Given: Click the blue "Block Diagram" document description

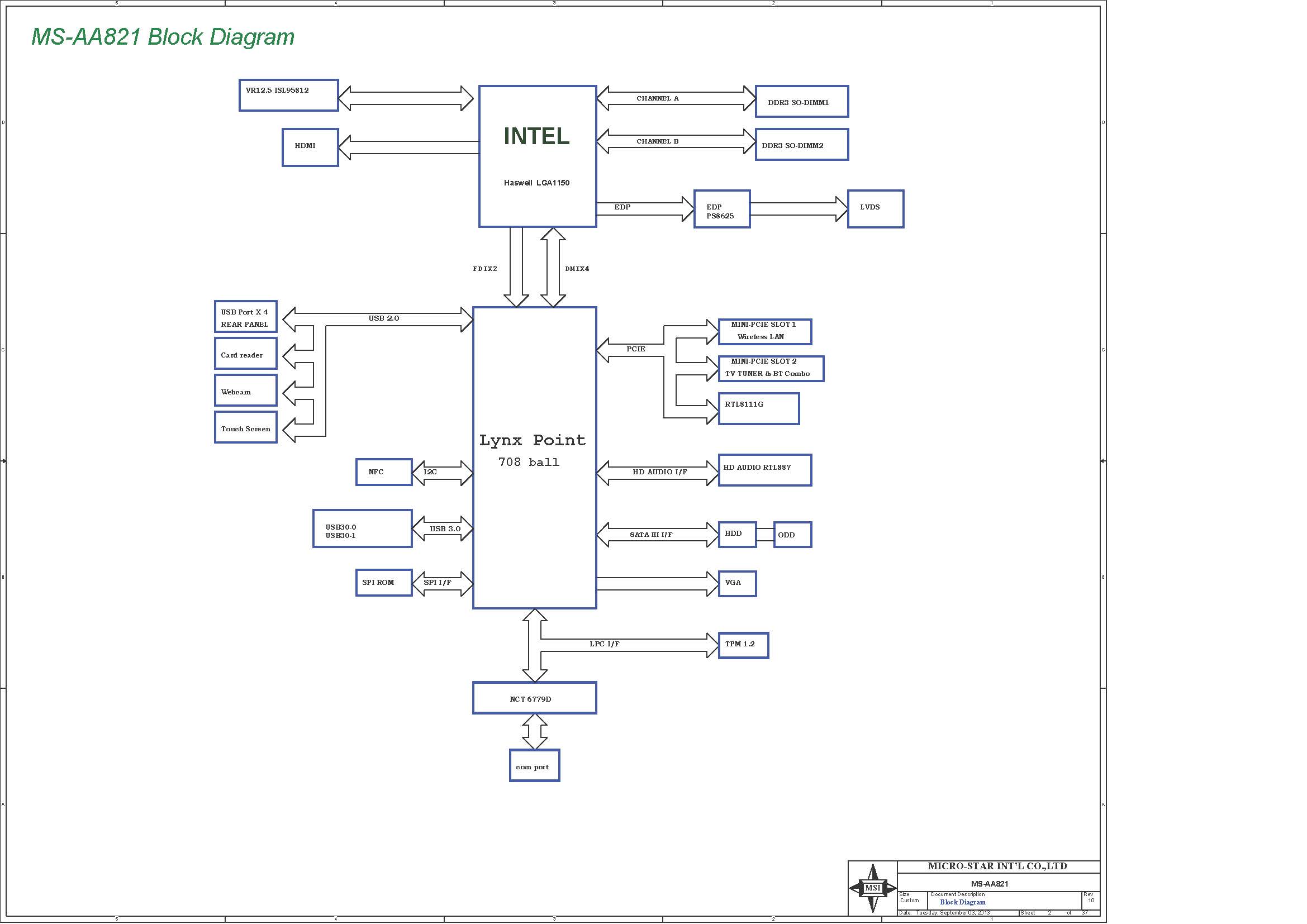Looking at the screenshot, I should coord(963,902).
